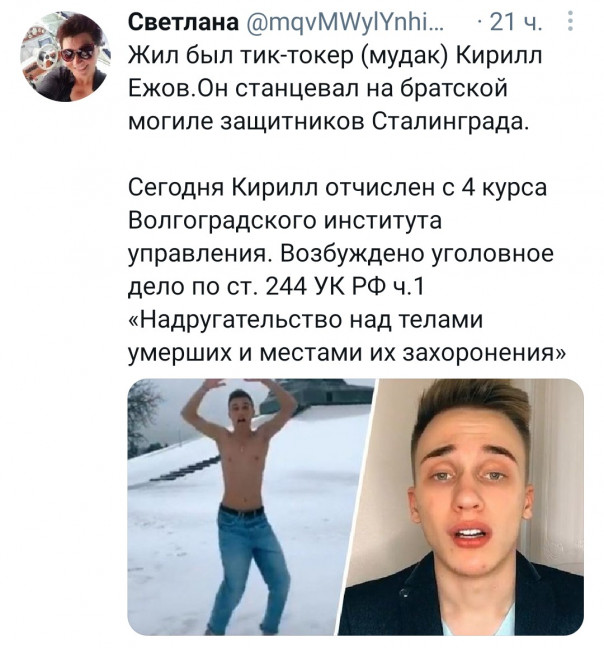This screenshot has width=604, height=648.
Task: Open the tweet's three-dot more options menu
Action: 571,21
